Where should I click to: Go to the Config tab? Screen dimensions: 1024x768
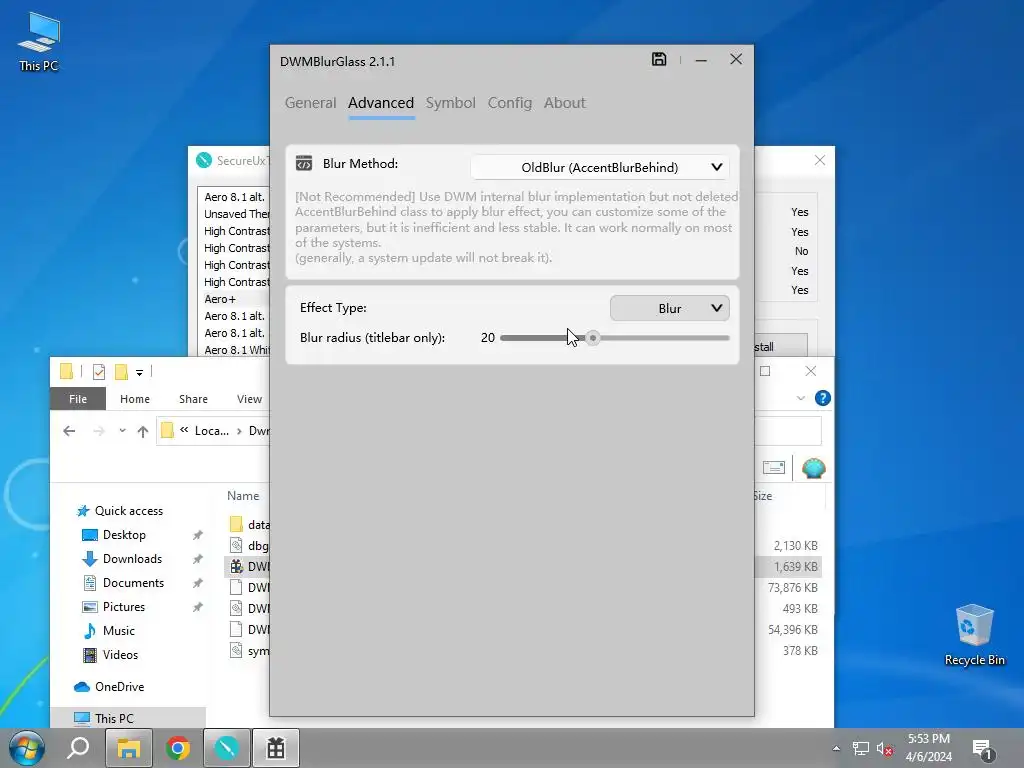509,103
